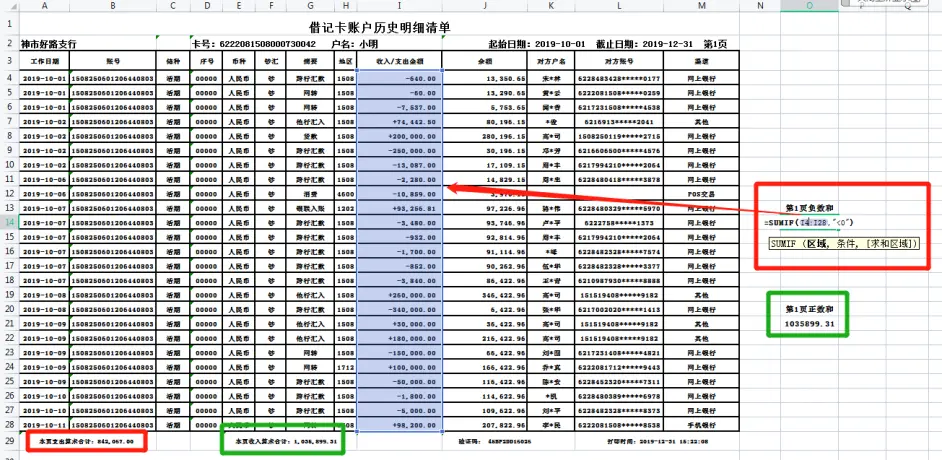Click the 第1页正数和 label cell

click(809, 309)
